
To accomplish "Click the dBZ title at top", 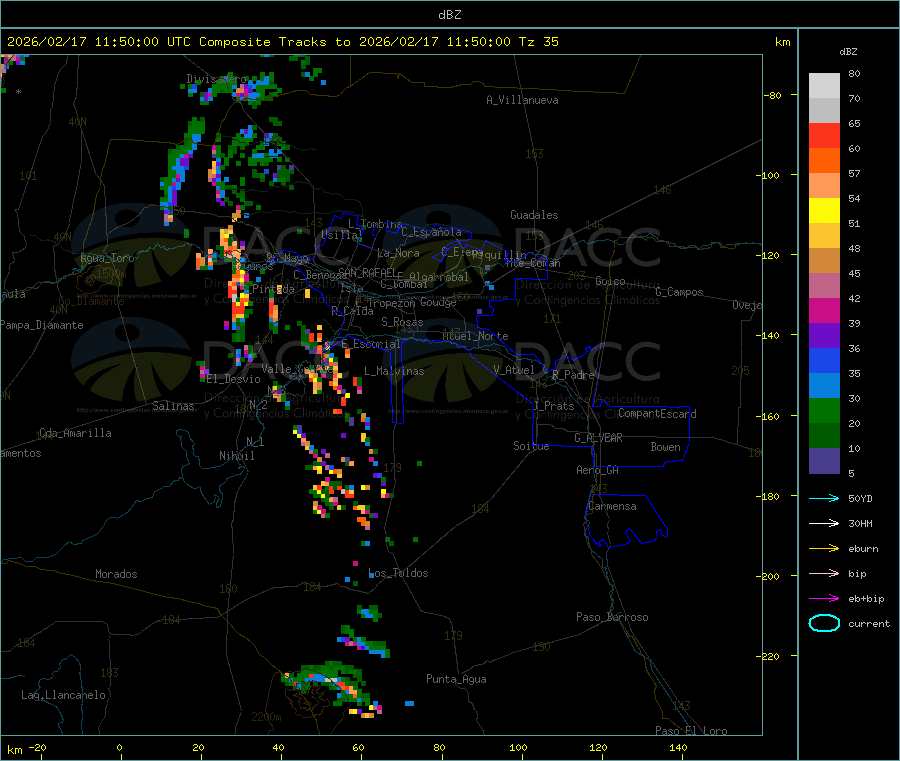I will click(x=449, y=15).
